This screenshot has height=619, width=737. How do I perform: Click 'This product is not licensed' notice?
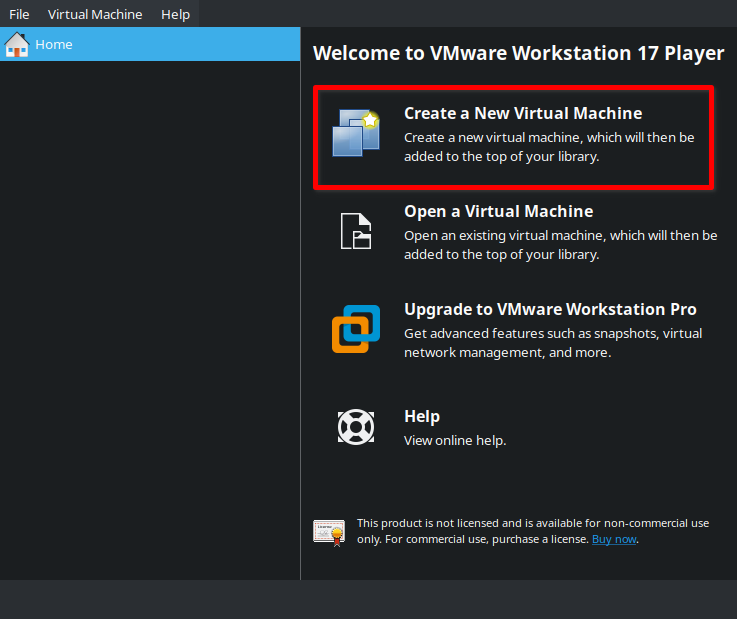(x=533, y=531)
